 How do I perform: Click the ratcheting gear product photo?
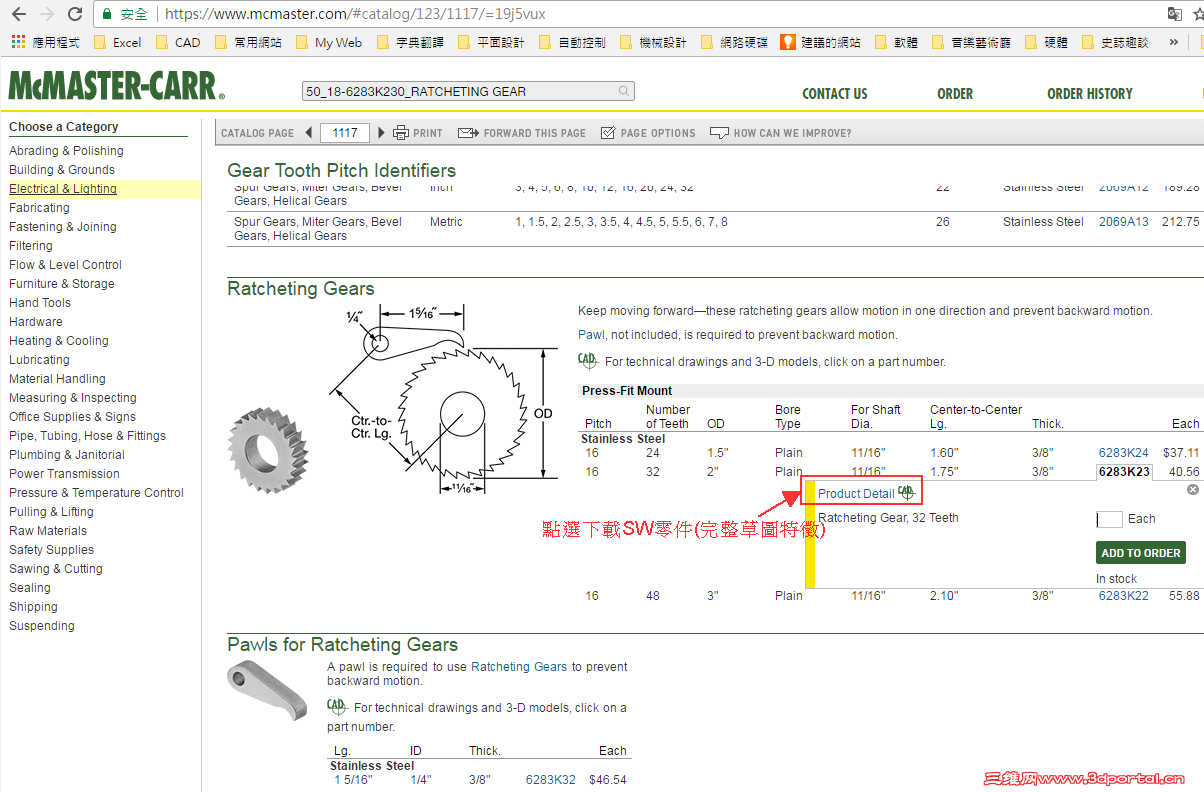click(268, 449)
